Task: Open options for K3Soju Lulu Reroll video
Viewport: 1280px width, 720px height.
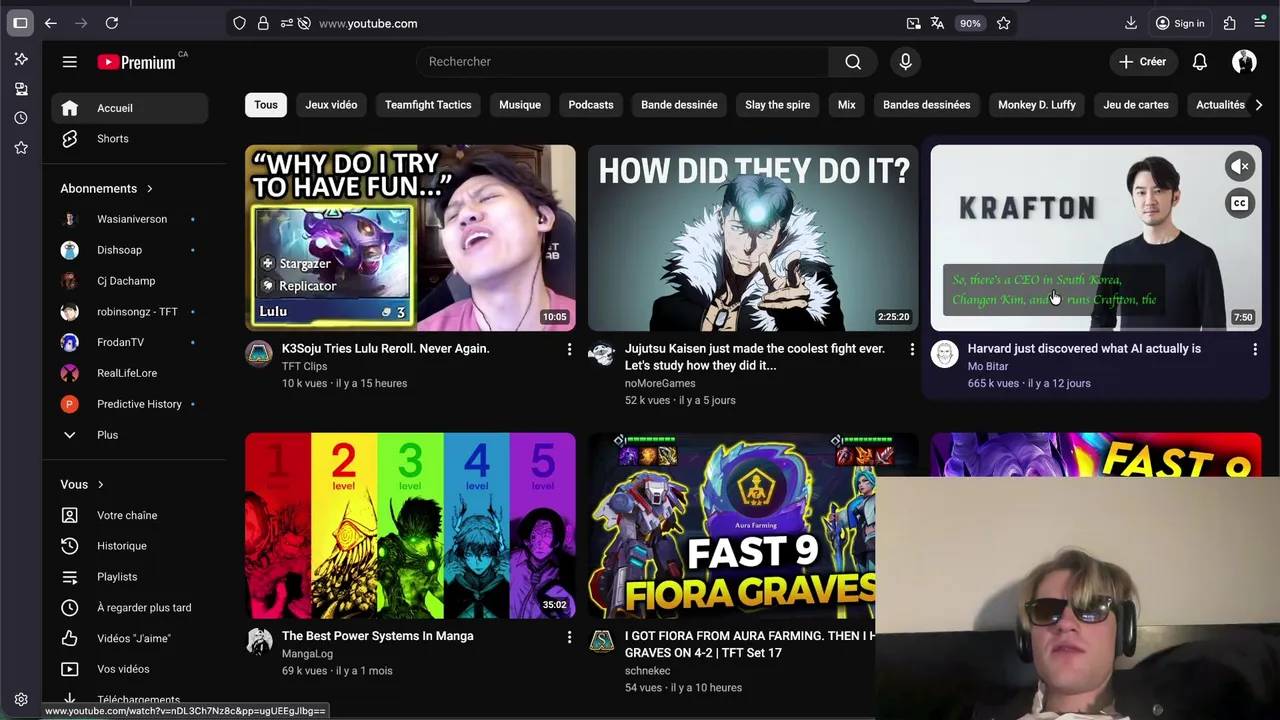Action: click(x=569, y=349)
